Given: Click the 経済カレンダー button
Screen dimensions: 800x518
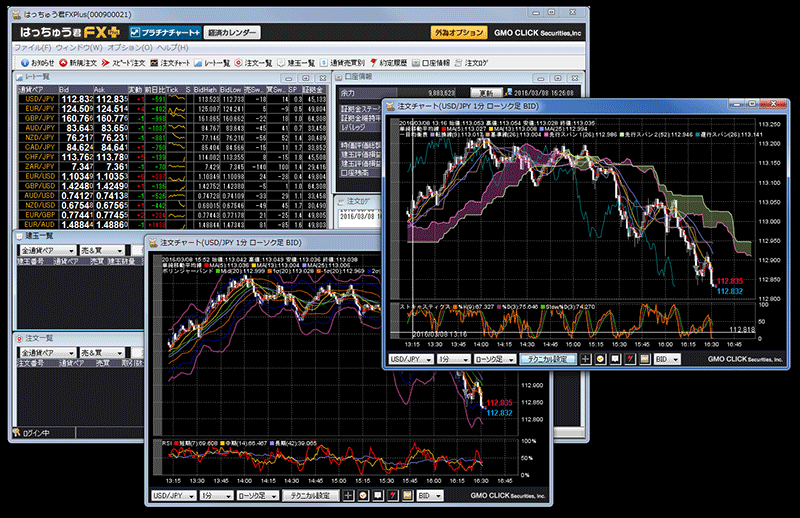Looking at the screenshot, I should pyautogui.click(x=232, y=33).
